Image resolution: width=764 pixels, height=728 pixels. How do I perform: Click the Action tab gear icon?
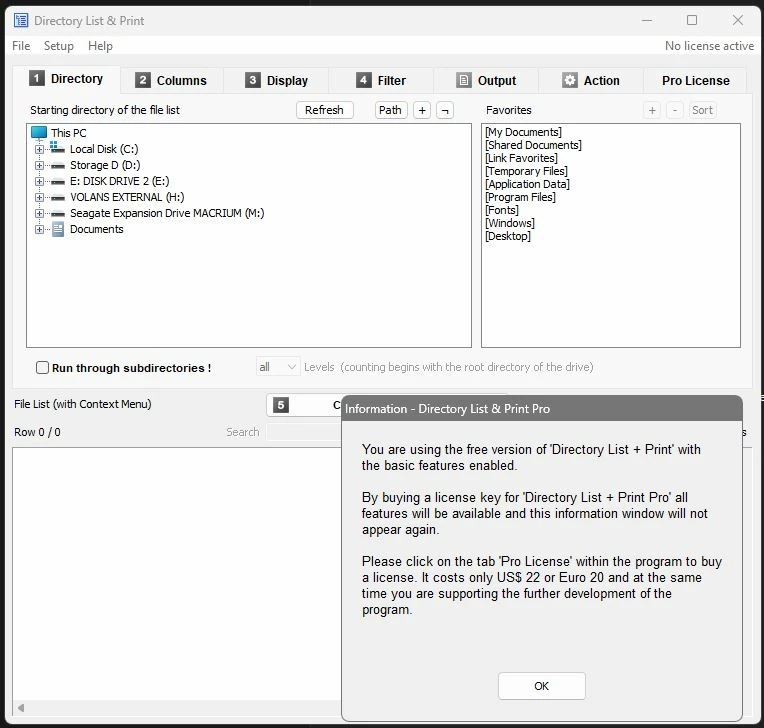tap(569, 80)
